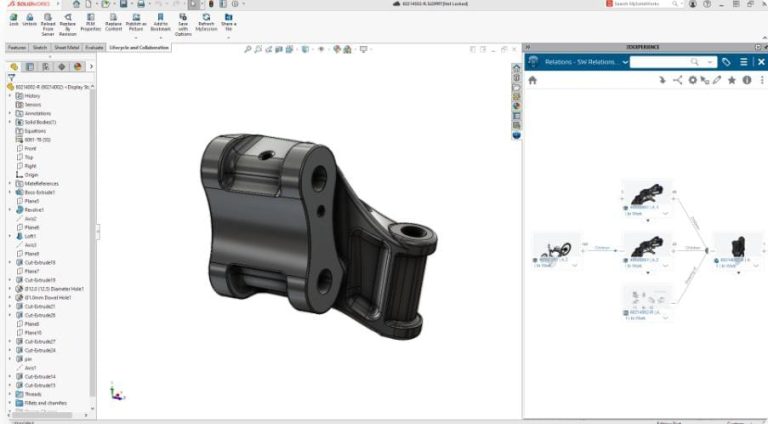Select the Loft1 feature in the tree
Screen dimensions: 768x424
pyautogui.click(x=31, y=236)
